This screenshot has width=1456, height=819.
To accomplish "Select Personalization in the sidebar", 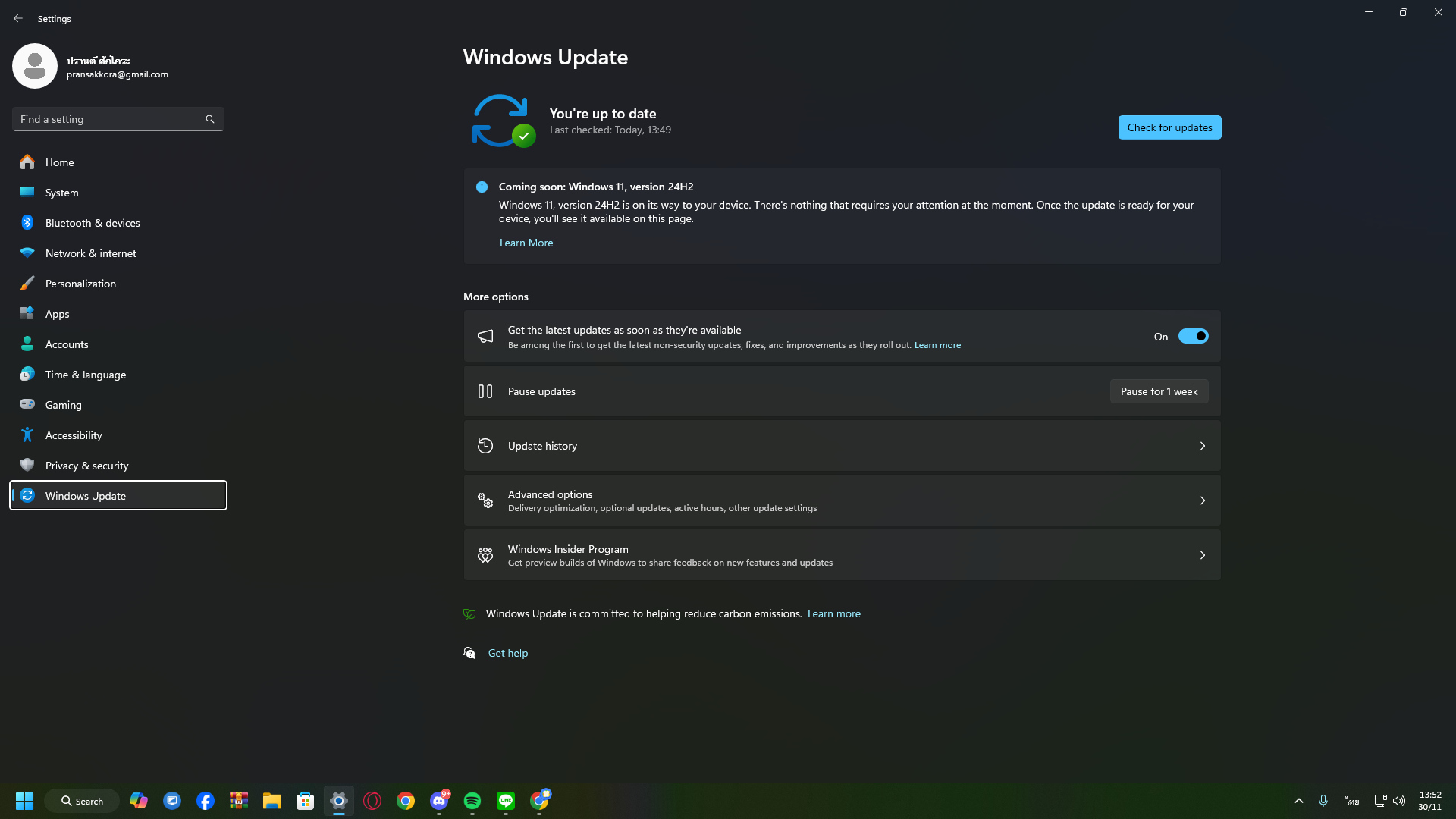I will [x=118, y=284].
